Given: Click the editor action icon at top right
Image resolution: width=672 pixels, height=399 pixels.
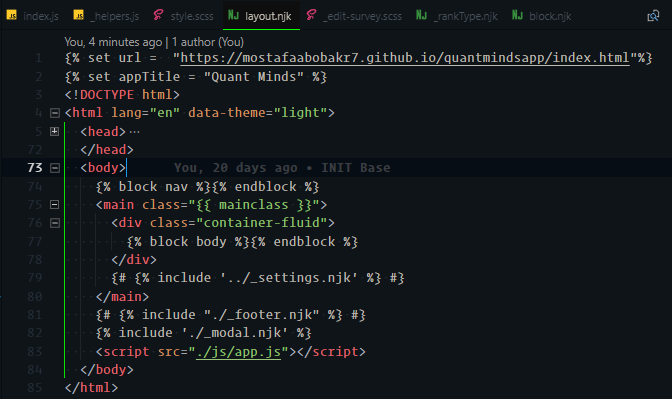Looking at the screenshot, I should point(653,16).
